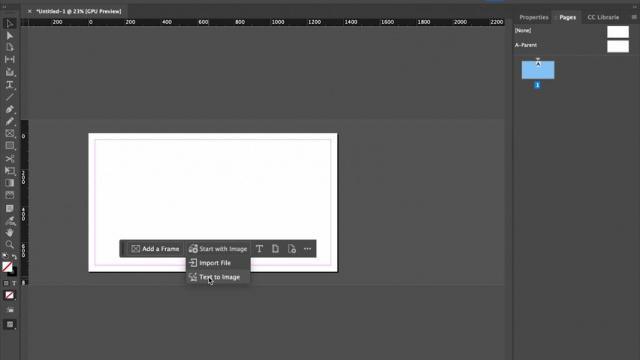Image resolution: width=640 pixels, height=360 pixels.
Task: Select the Scissors tool
Action: pos(9,158)
